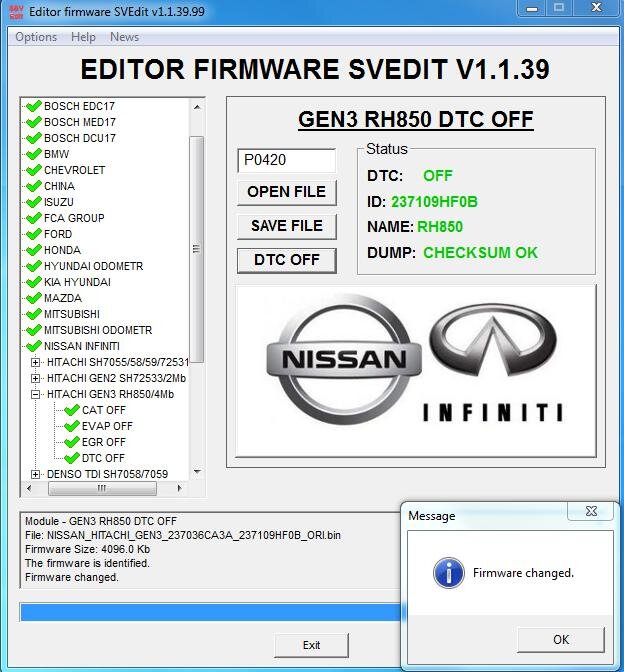Expand HITACHI SH7055/58/59/72531 node
This screenshot has height=672, width=624.
tap(36, 363)
